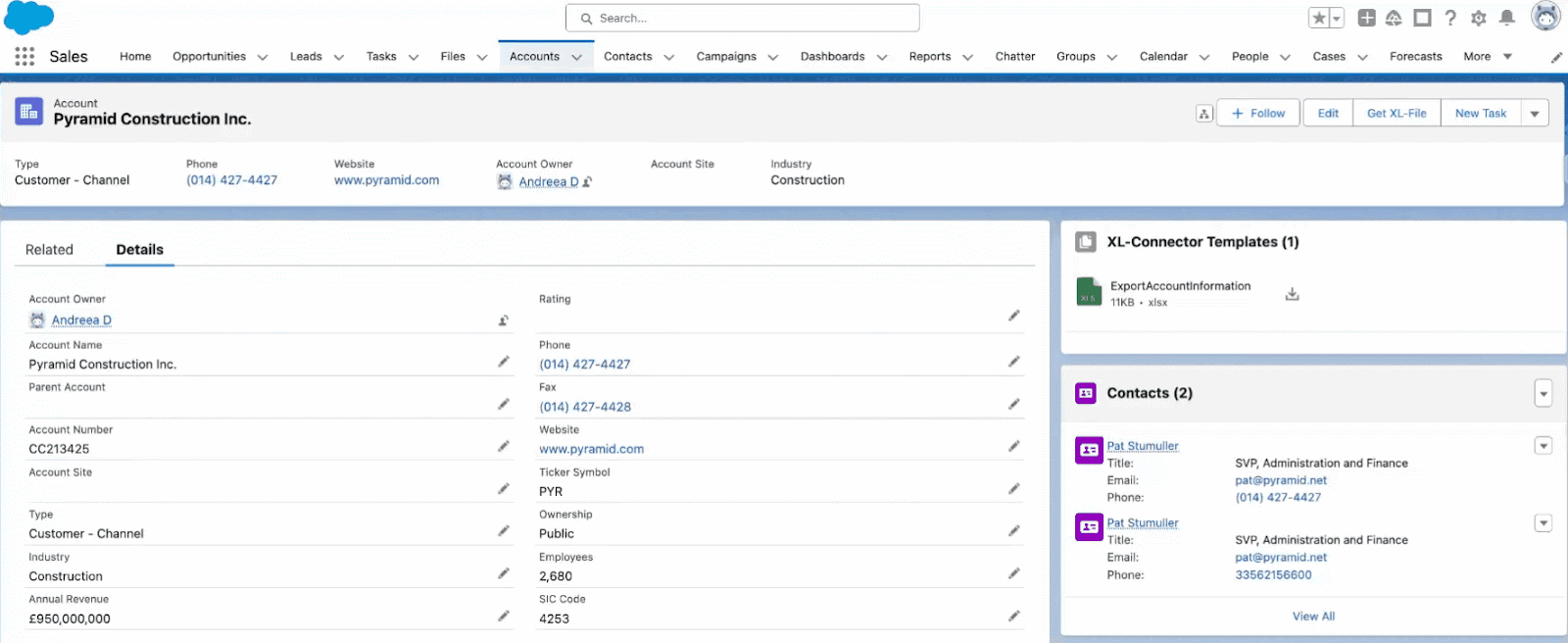Expand the Accounts tab dropdown
This screenshot has height=643, width=1568.
coord(577,58)
